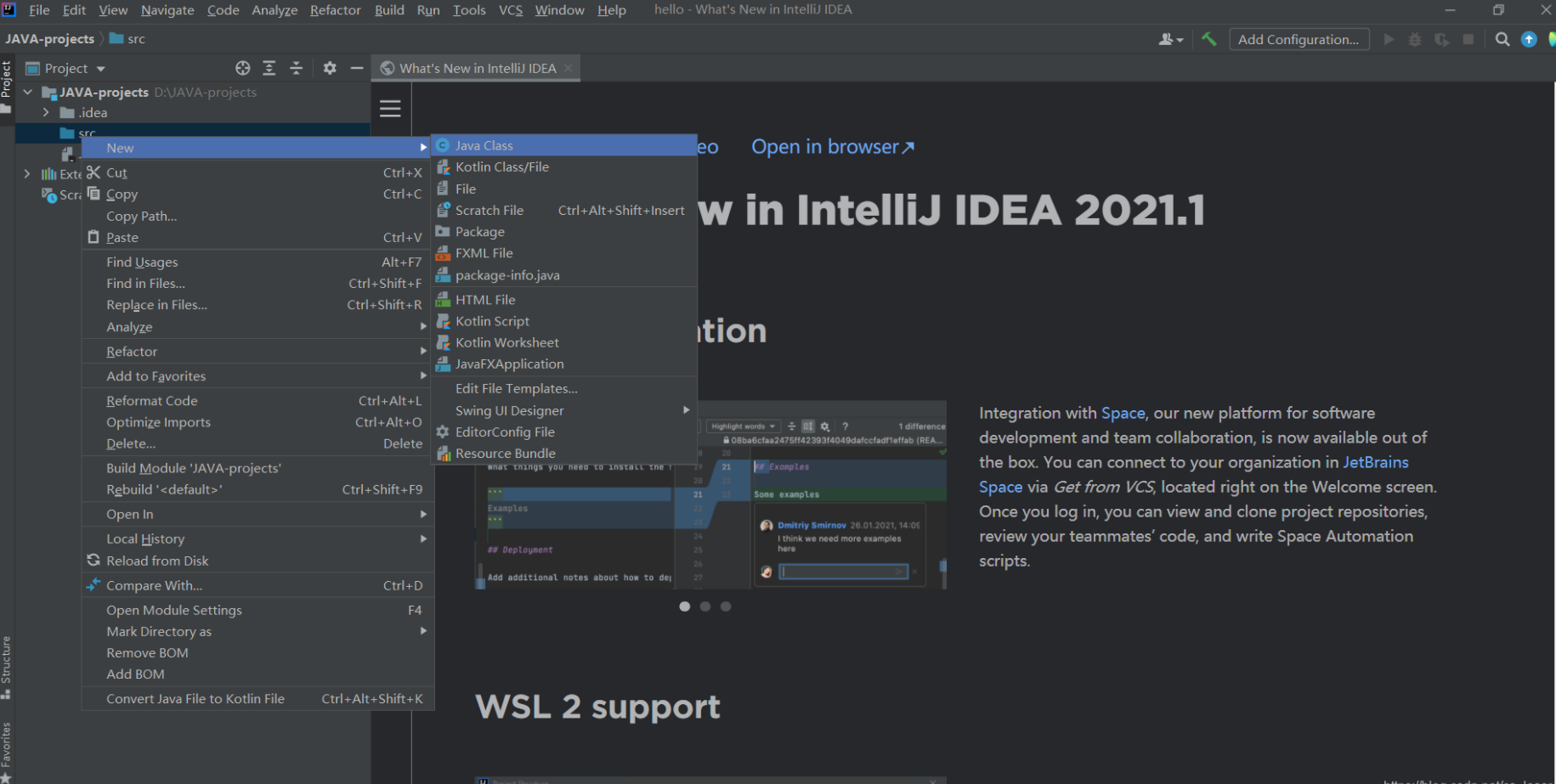Click the Build hammer icon
Image resolution: width=1556 pixels, height=784 pixels.
(x=1209, y=39)
